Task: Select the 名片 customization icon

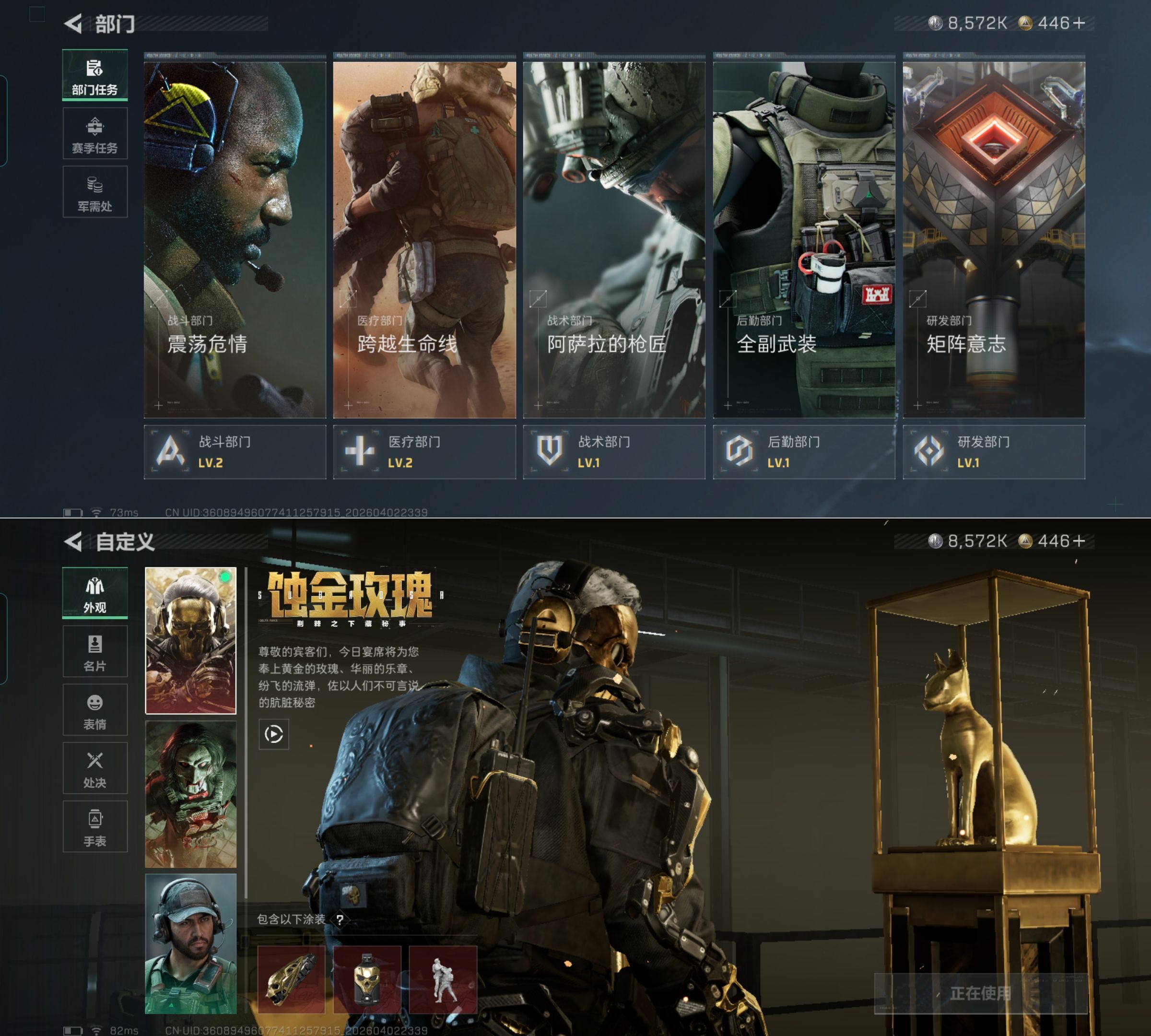Action: coord(94,652)
